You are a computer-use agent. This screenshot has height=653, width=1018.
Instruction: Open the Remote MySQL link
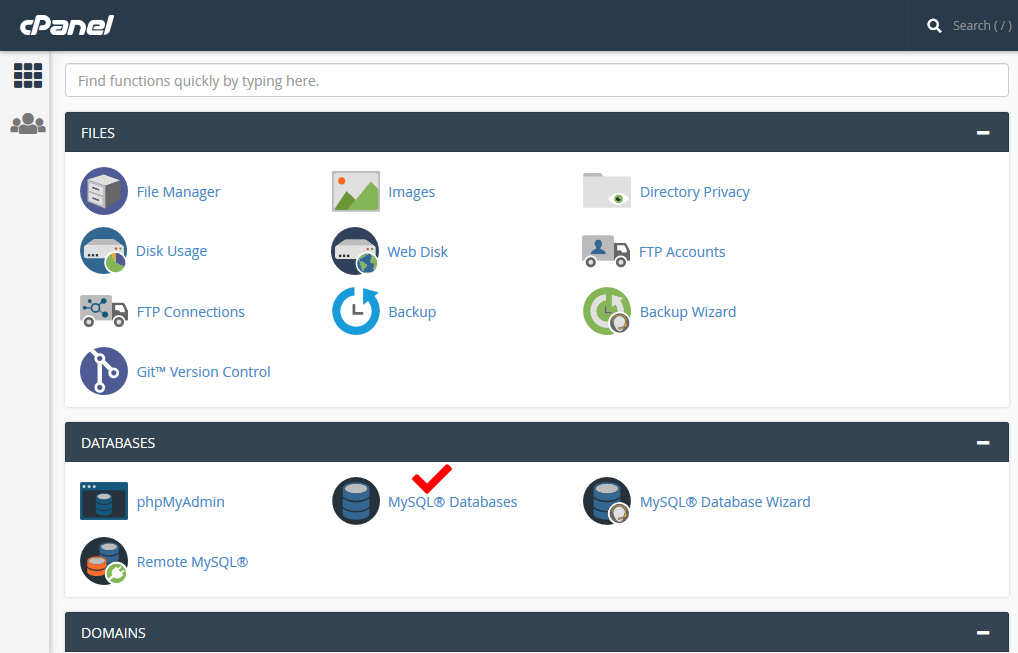point(192,562)
